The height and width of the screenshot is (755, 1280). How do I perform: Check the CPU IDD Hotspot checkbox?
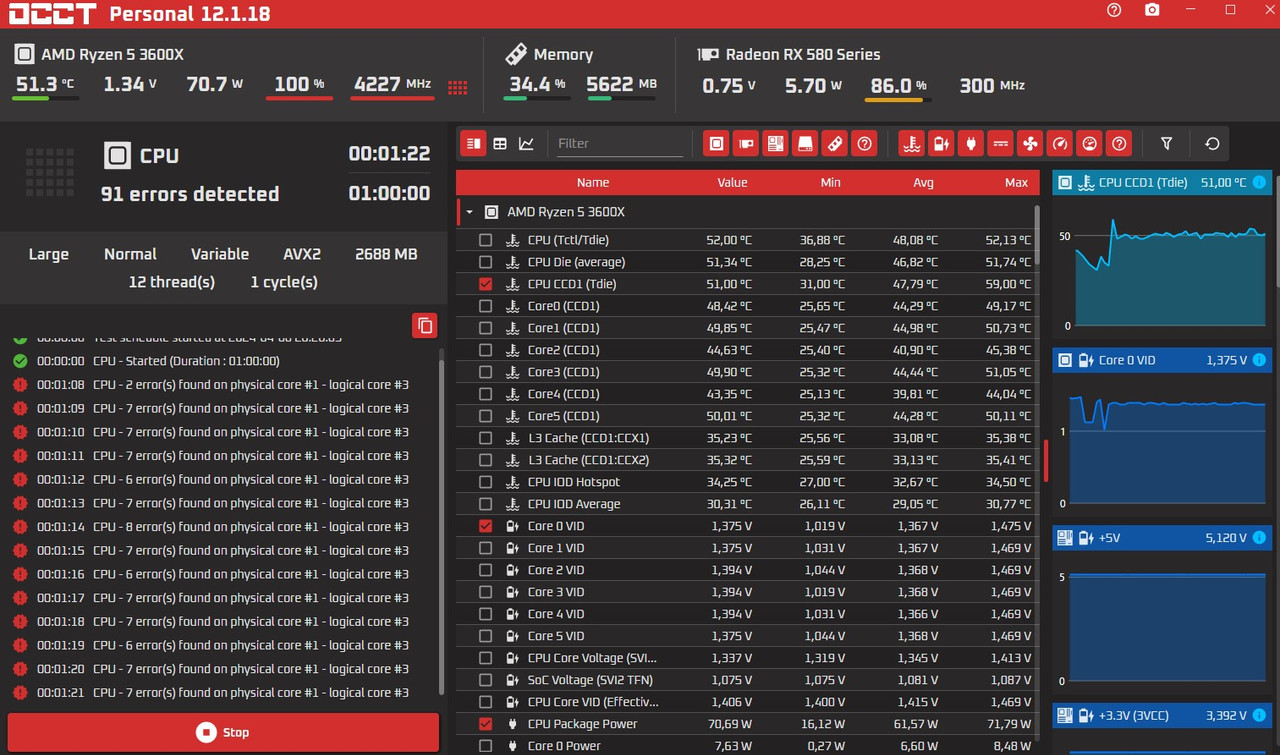click(486, 482)
